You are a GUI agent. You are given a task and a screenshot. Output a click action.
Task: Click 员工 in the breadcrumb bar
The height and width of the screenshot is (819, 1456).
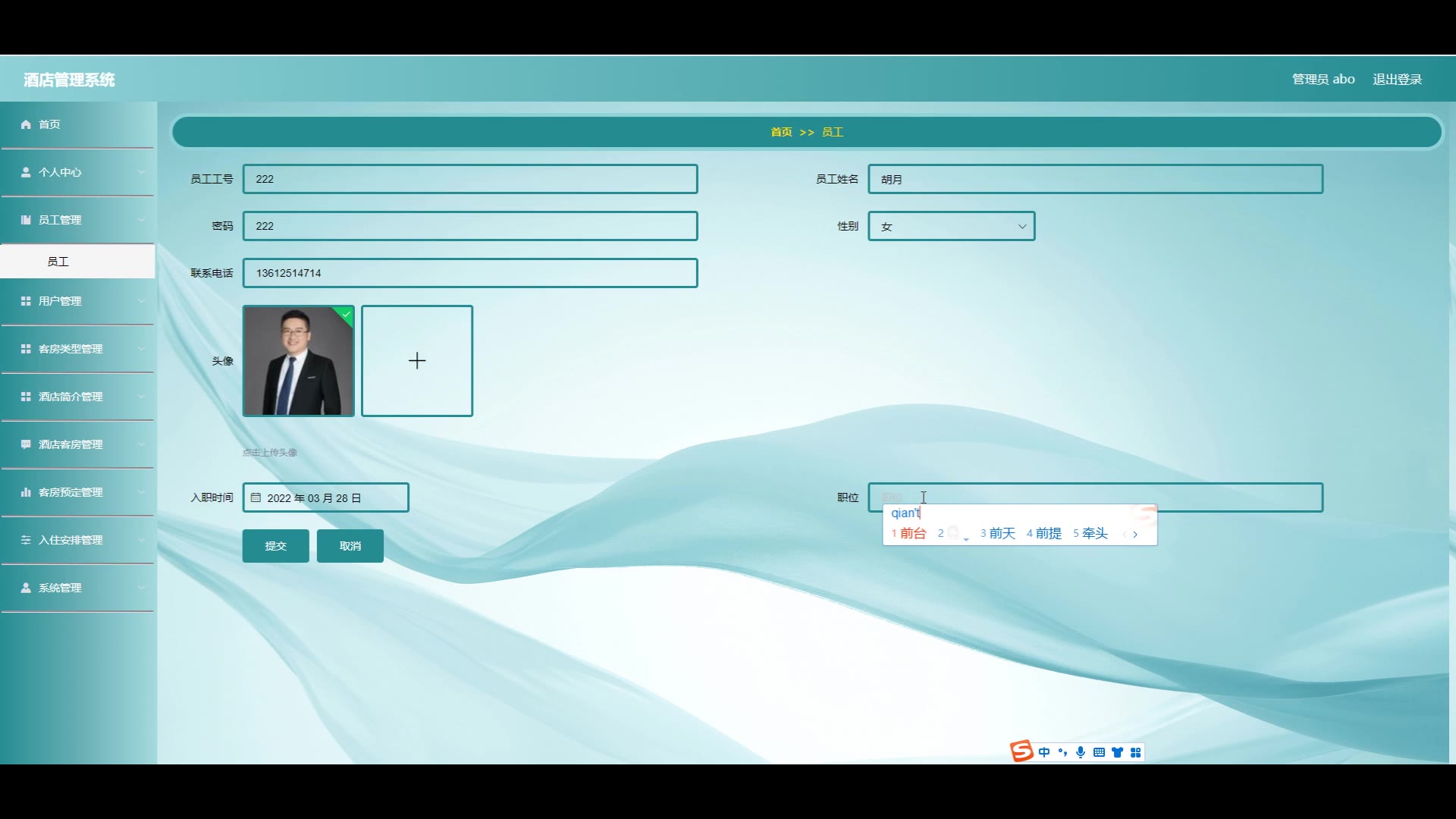833,132
